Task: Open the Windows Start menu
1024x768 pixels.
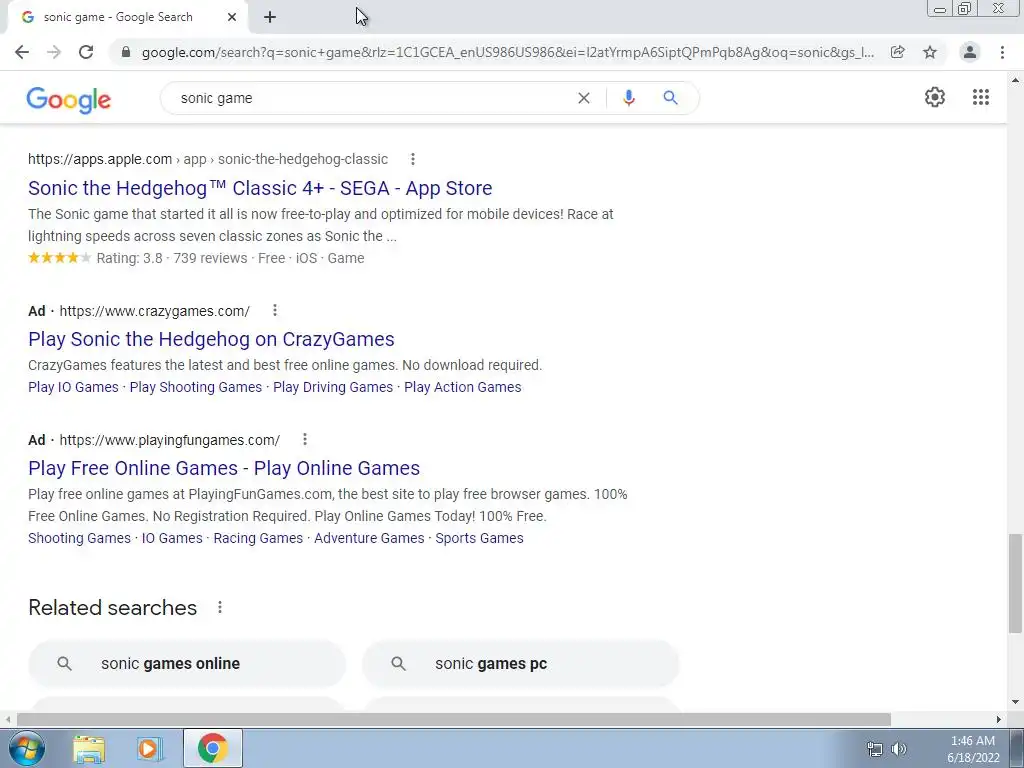Action: click(27, 748)
